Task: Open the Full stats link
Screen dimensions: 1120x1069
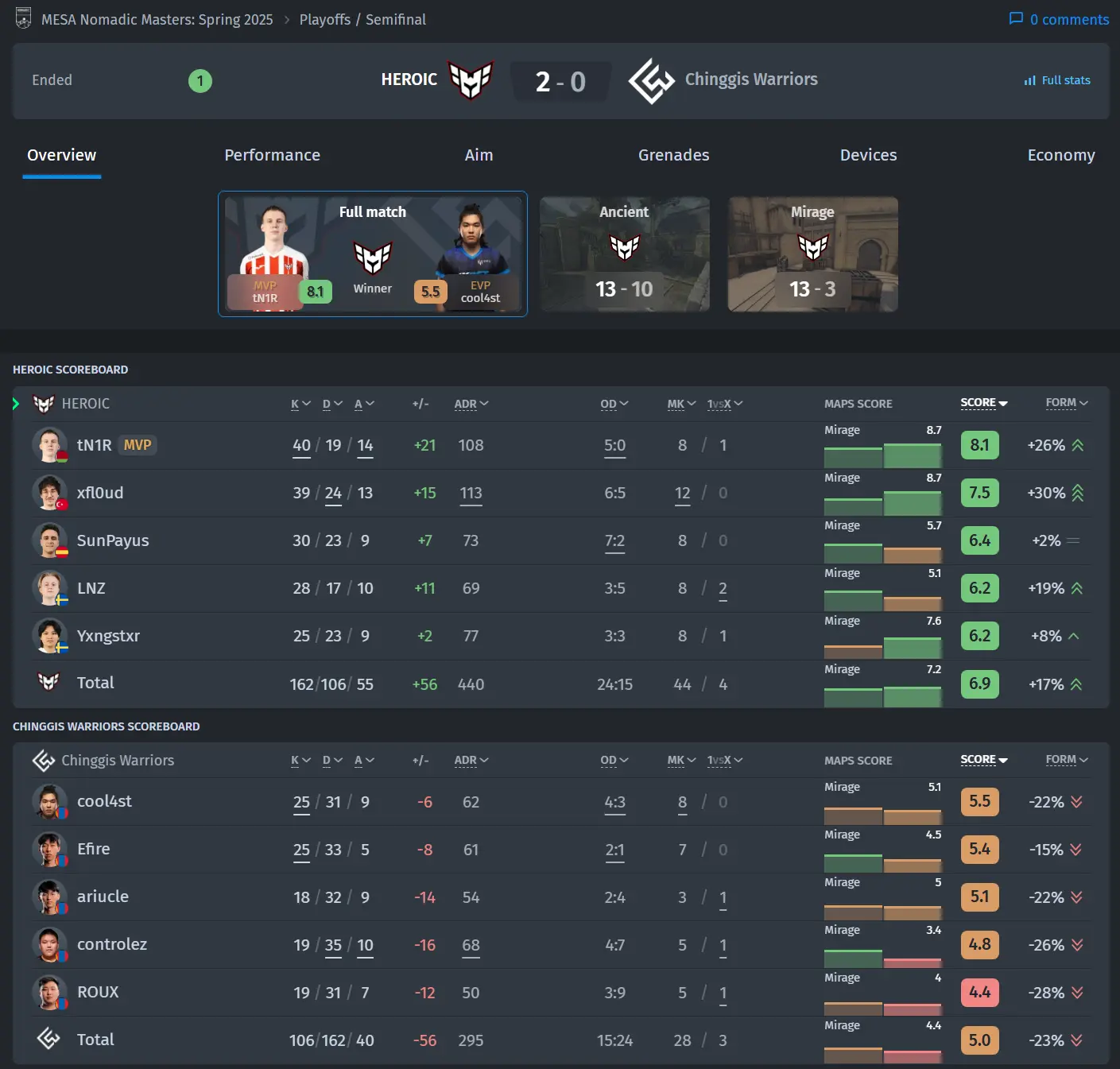Action: click(x=1057, y=80)
